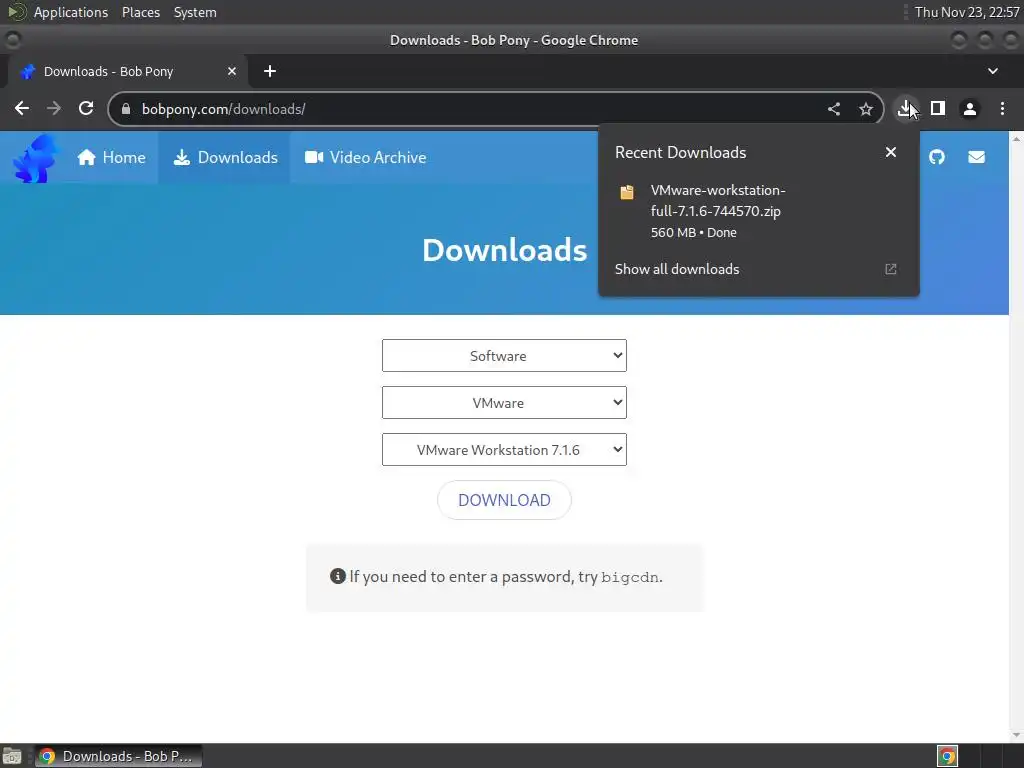Go back using the browser back arrow
This screenshot has width=1024, height=768.
[22, 108]
